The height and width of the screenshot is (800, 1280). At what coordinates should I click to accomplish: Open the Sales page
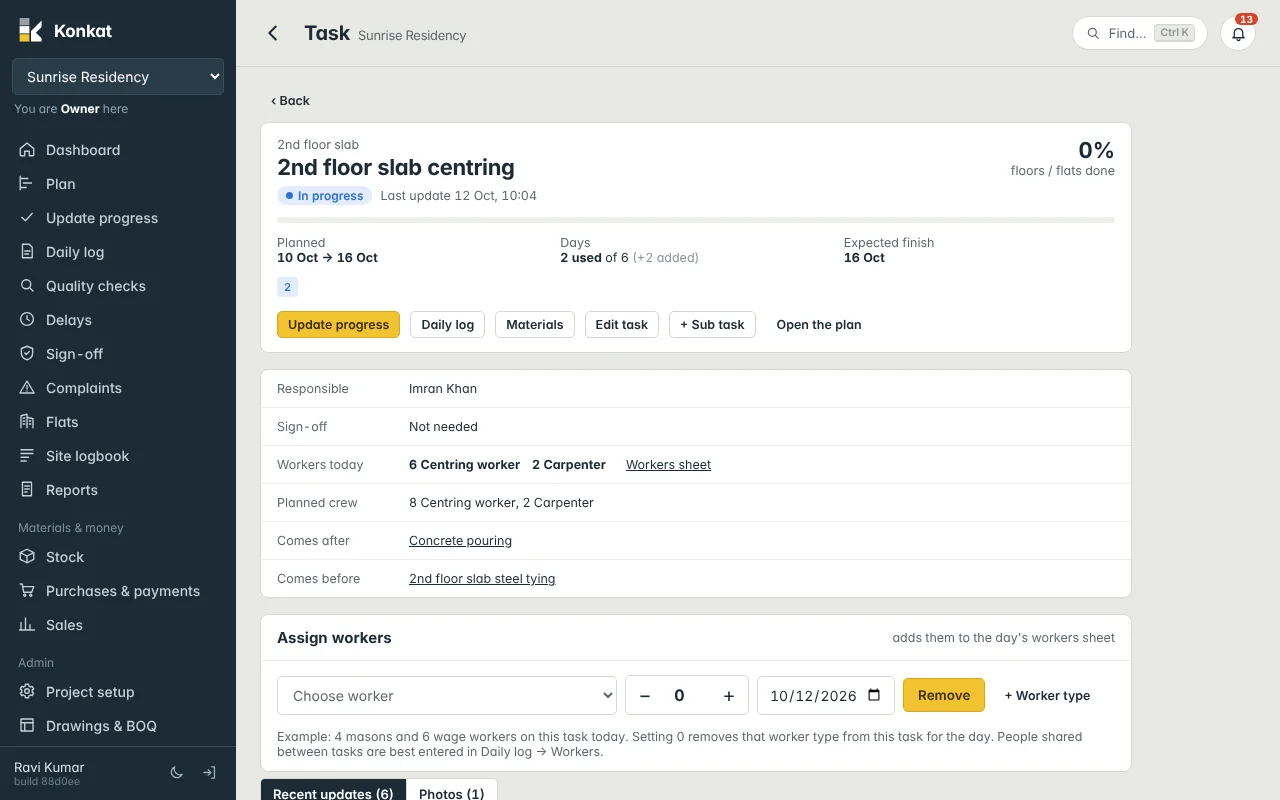pos(118,625)
